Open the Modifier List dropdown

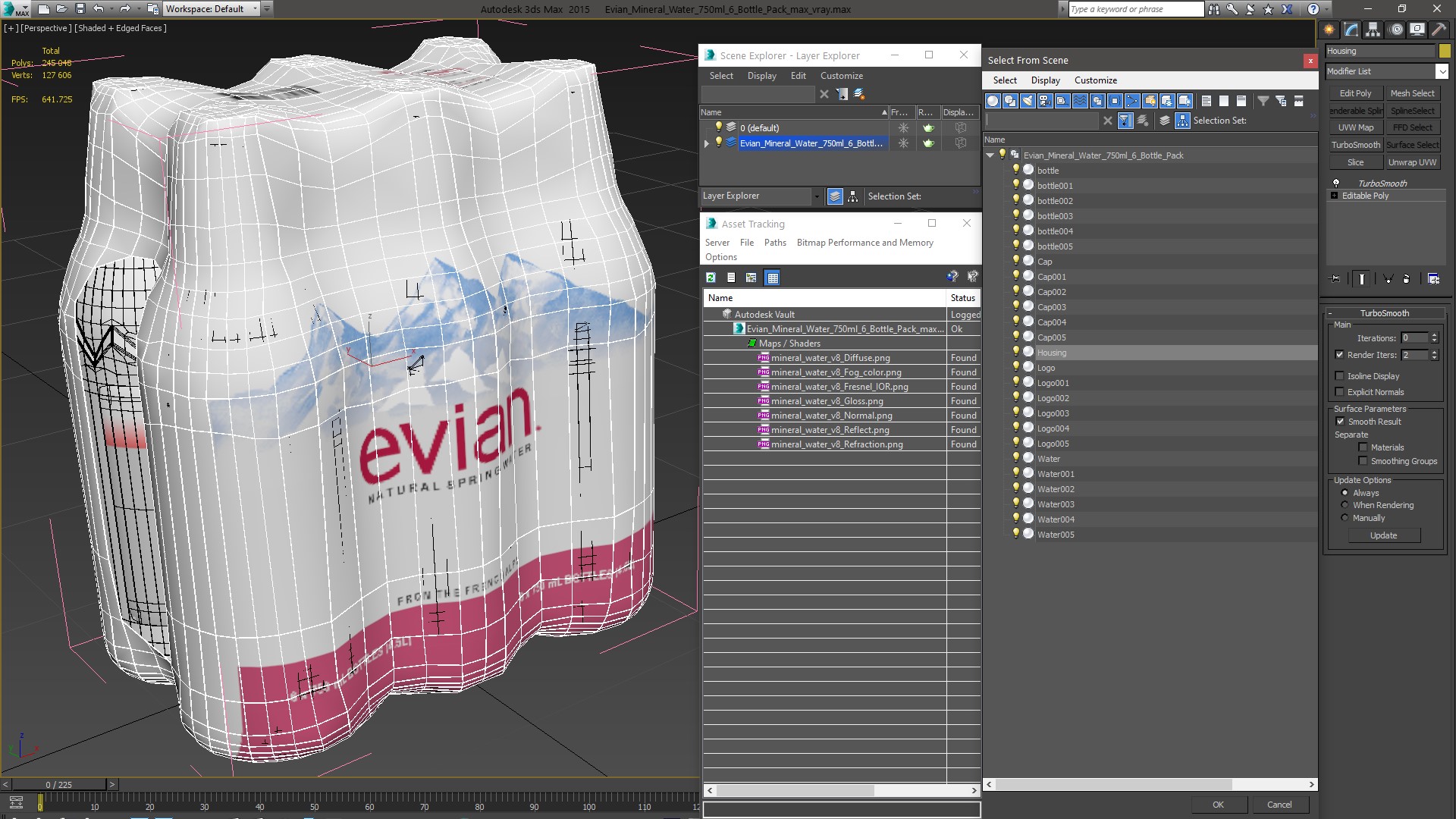pyautogui.click(x=1441, y=71)
